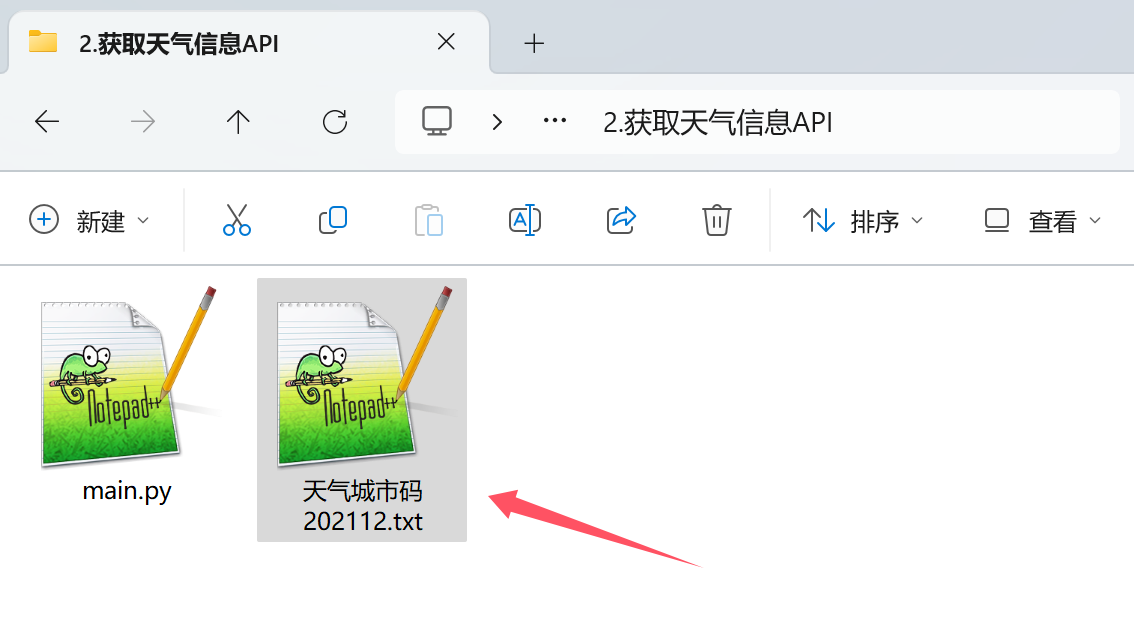Open the 排序 sort dropdown
1134x622 pixels.
(x=863, y=220)
